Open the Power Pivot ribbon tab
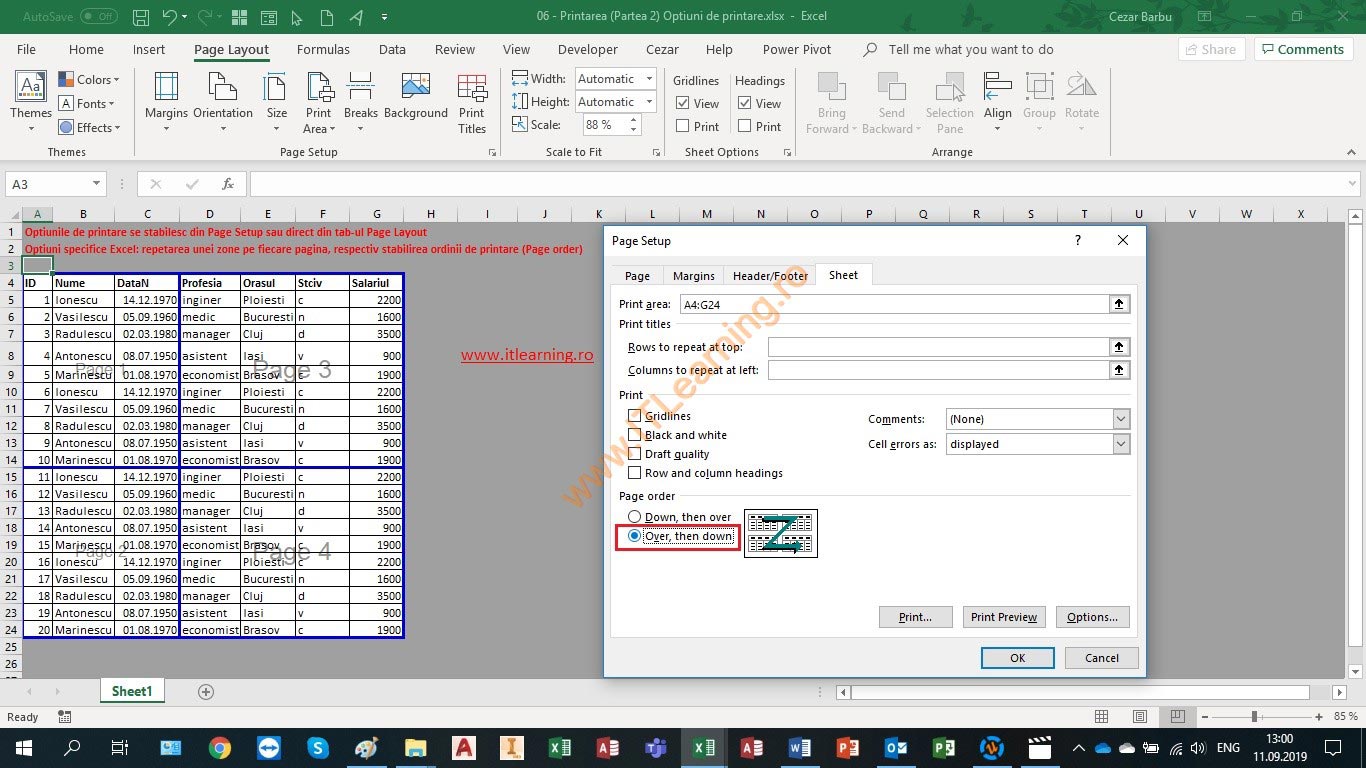The width and height of the screenshot is (1366, 768). (x=797, y=49)
